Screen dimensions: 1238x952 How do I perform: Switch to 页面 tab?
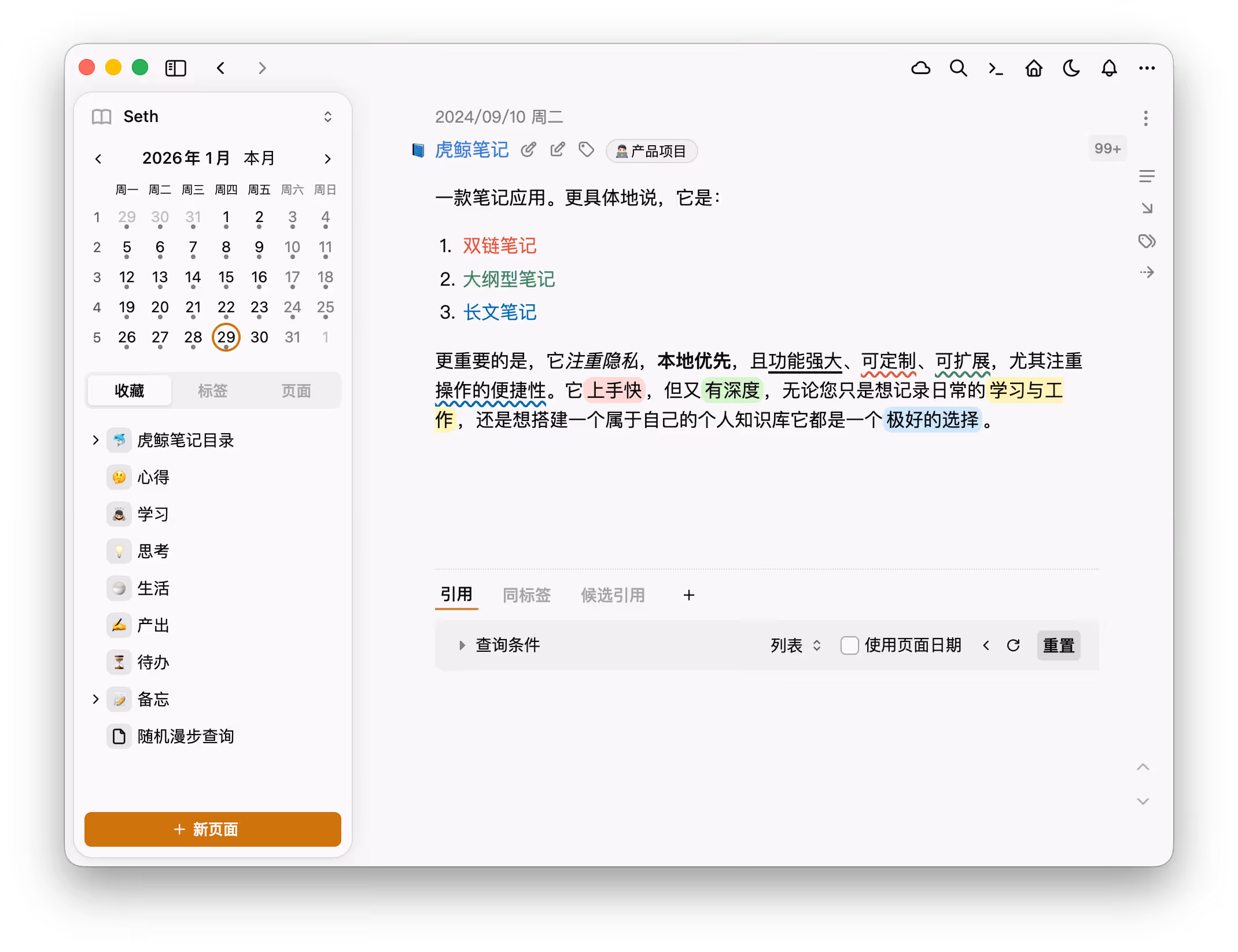click(x=296, y=391)
